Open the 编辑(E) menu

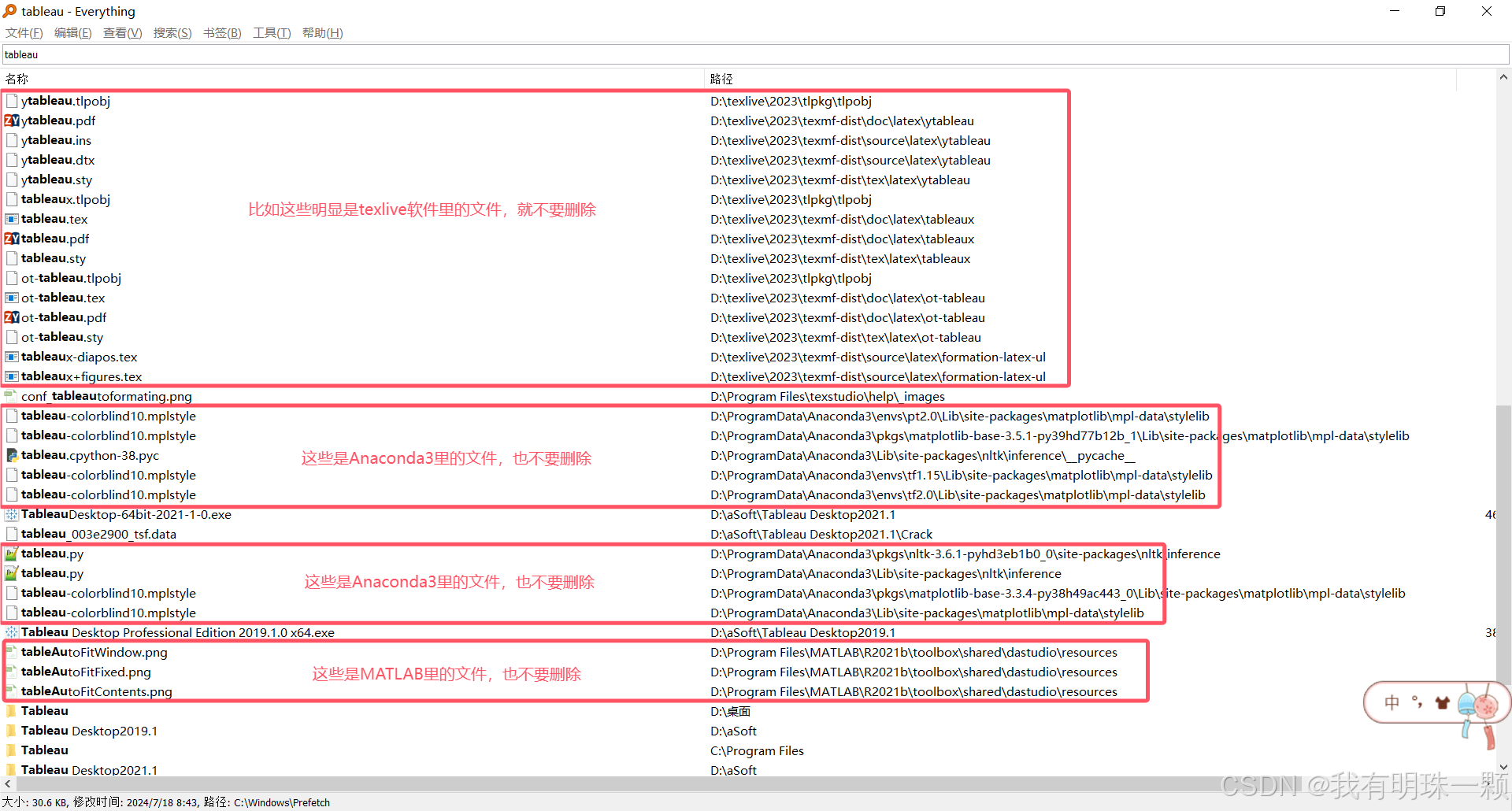[73, 33]
